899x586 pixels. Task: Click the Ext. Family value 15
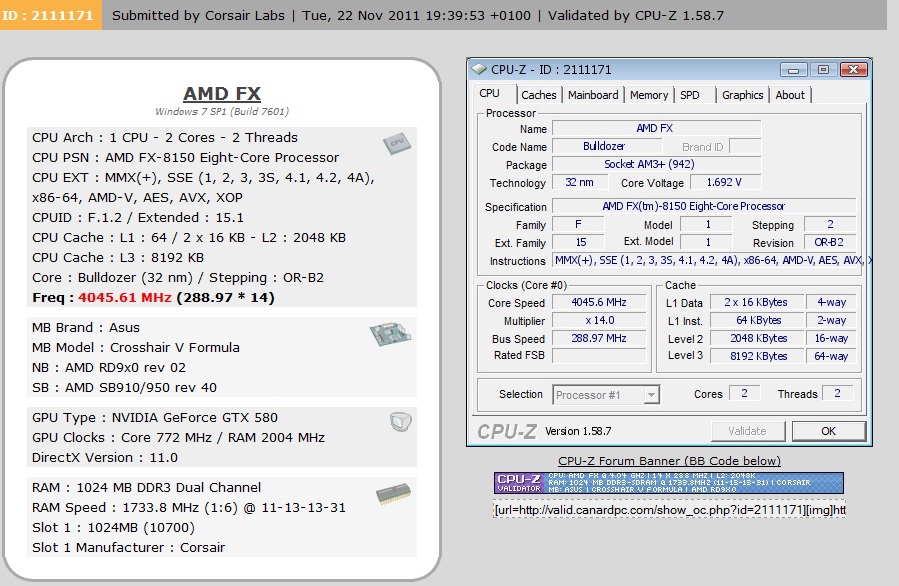pyautogui.click(x=581, y=242)
